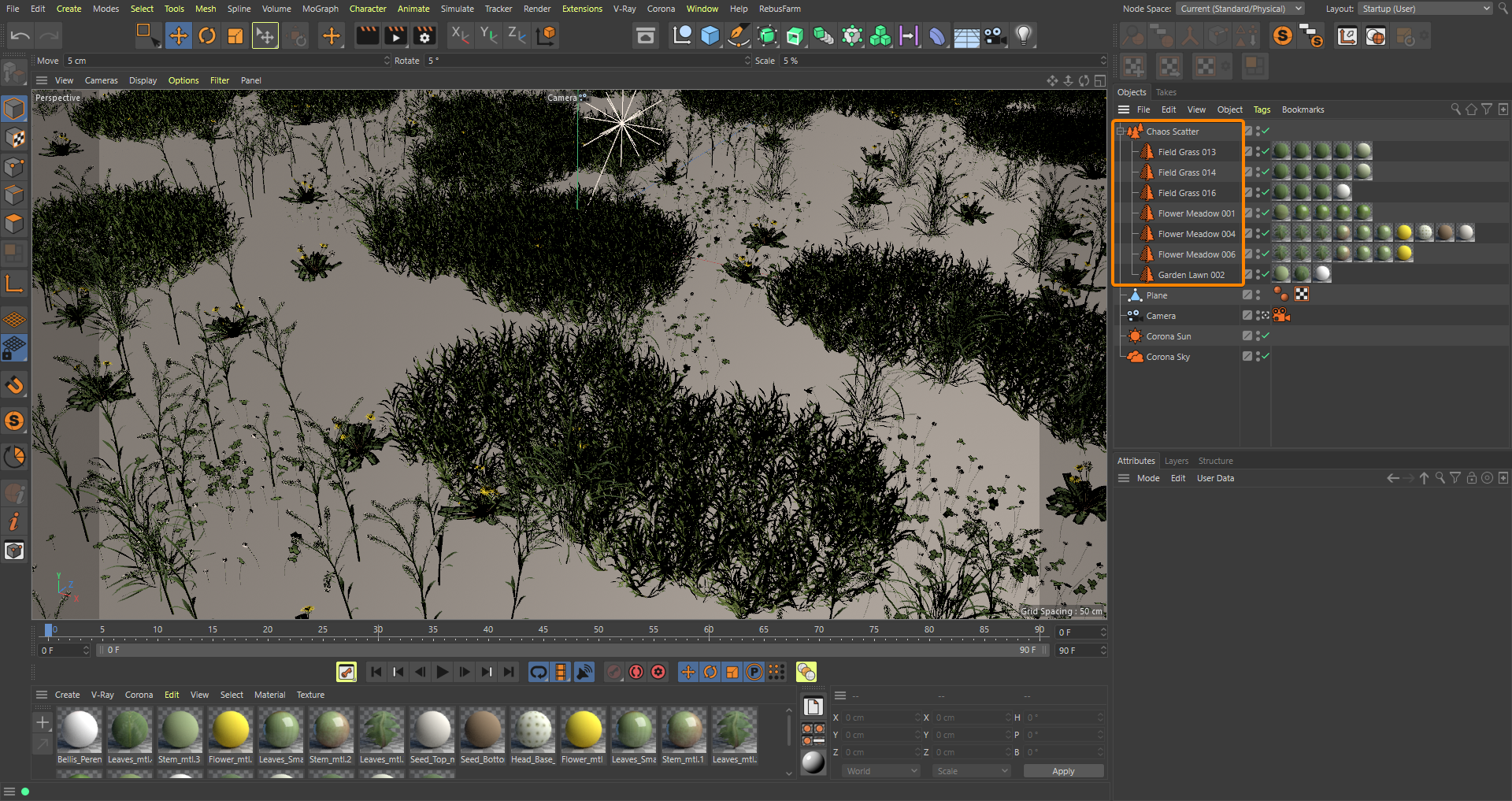Click the orange S icon in left sidebar
The image size is (1512, 801).
[14, 421]
